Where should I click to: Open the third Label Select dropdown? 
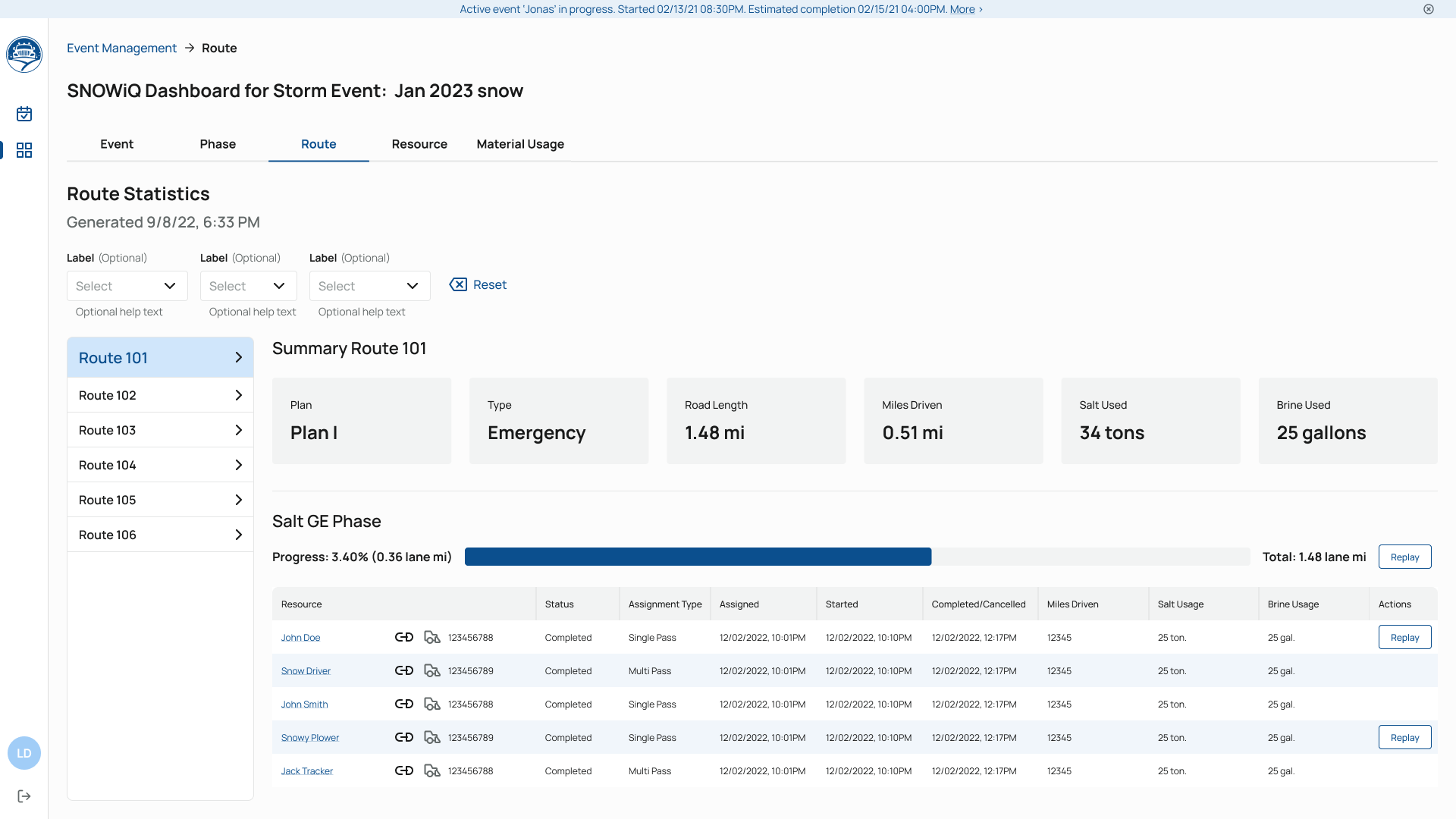click(x=369, y=286)
